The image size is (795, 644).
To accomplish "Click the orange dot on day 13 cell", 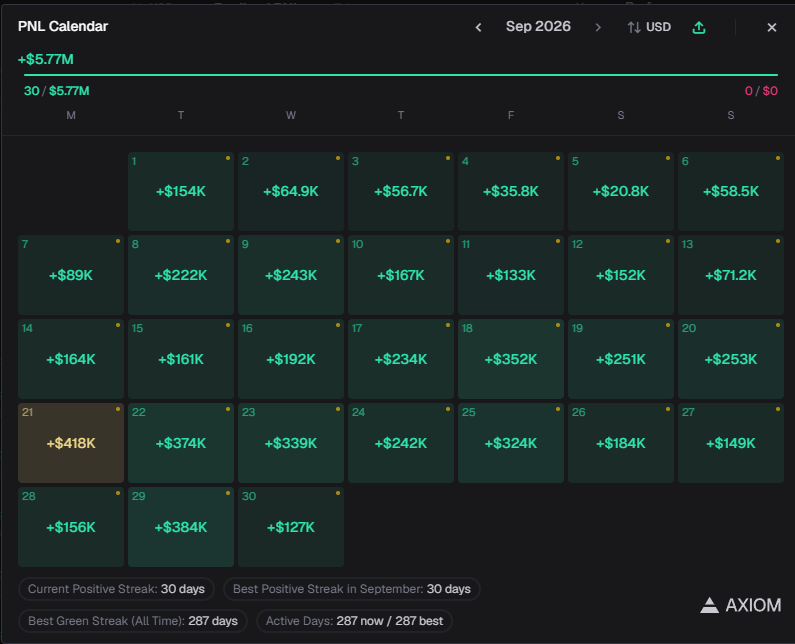I will (778, 241).
